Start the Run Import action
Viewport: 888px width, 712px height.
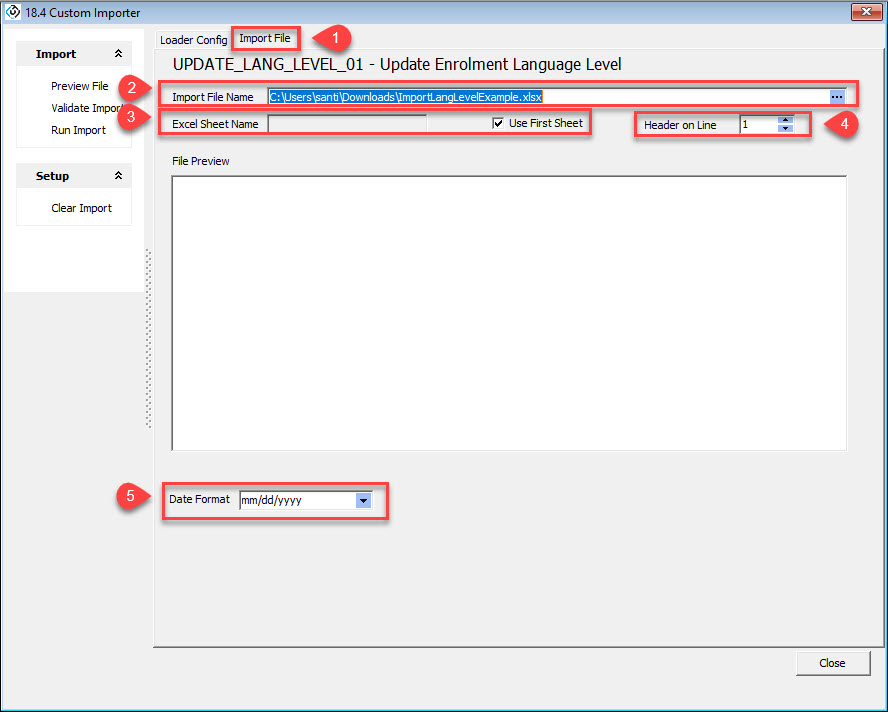tap(78, 130)
